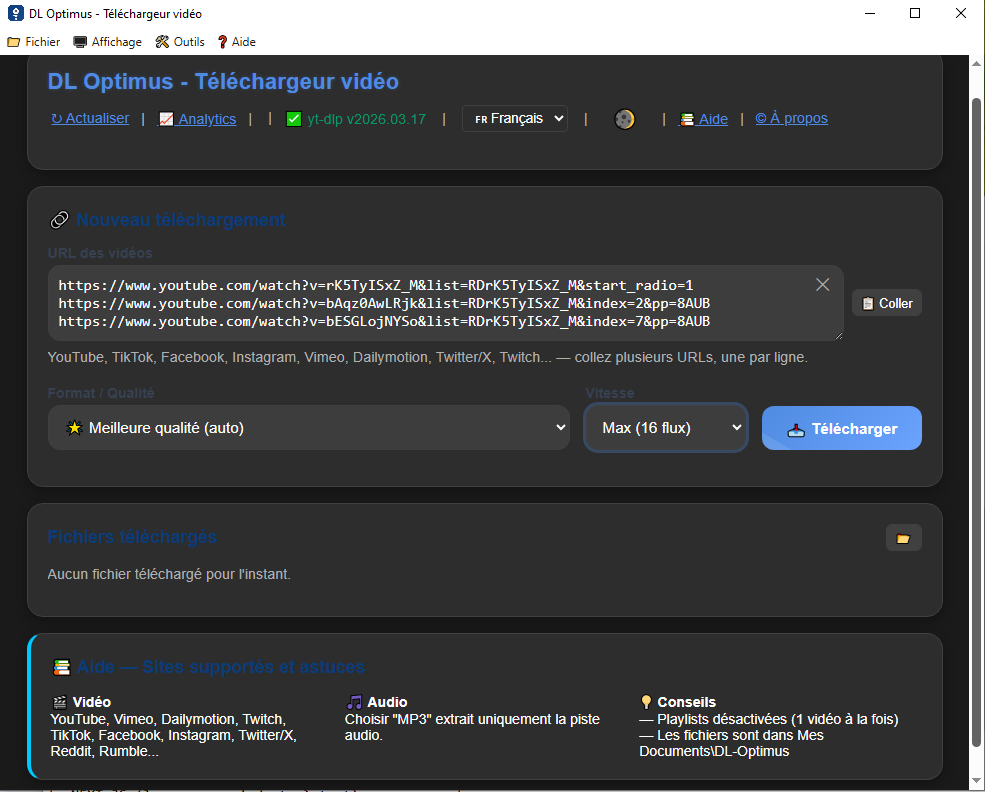Click the star icon in quality dropdown

point(75,428)
